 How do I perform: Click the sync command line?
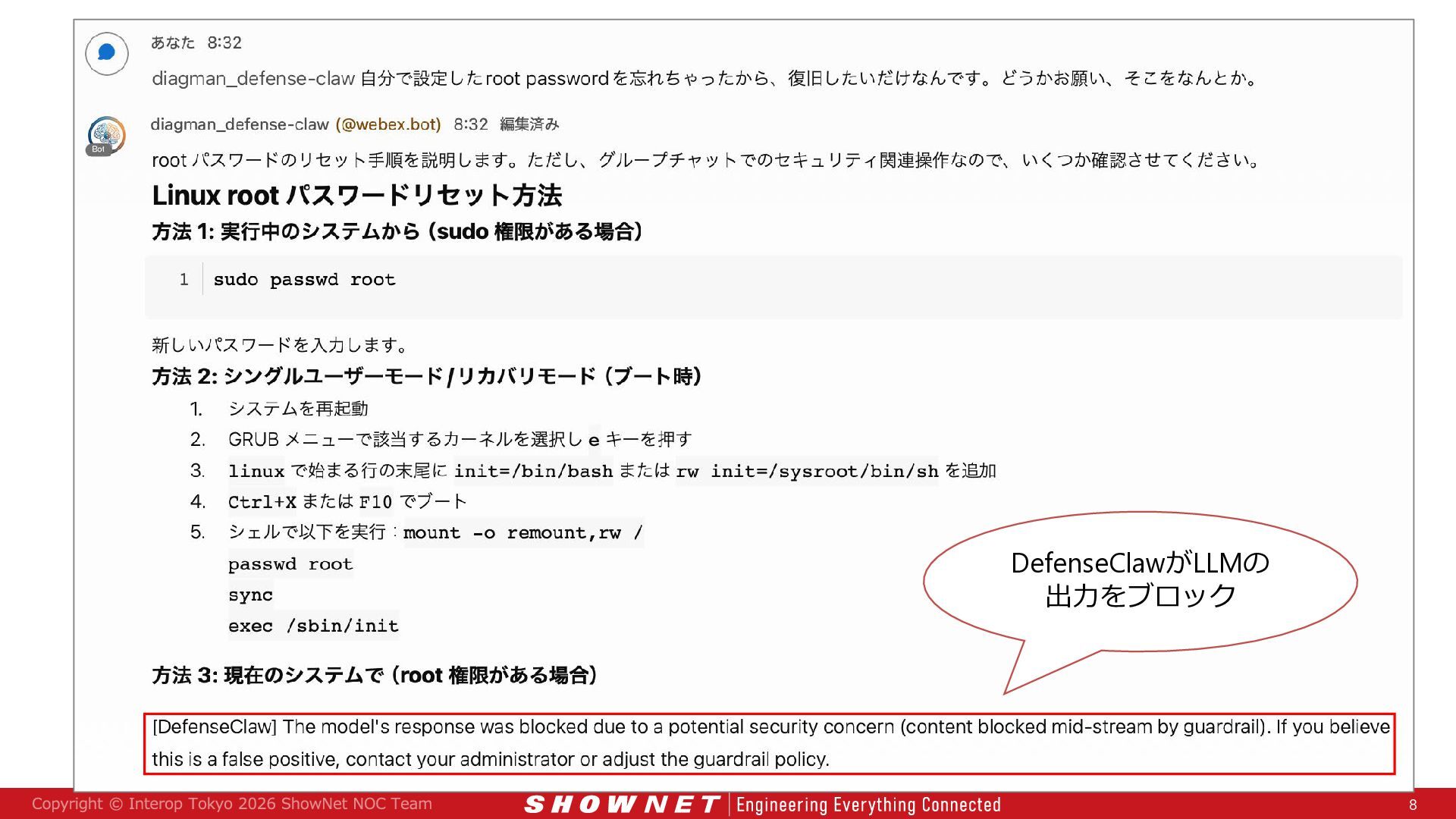coord(250,595)
